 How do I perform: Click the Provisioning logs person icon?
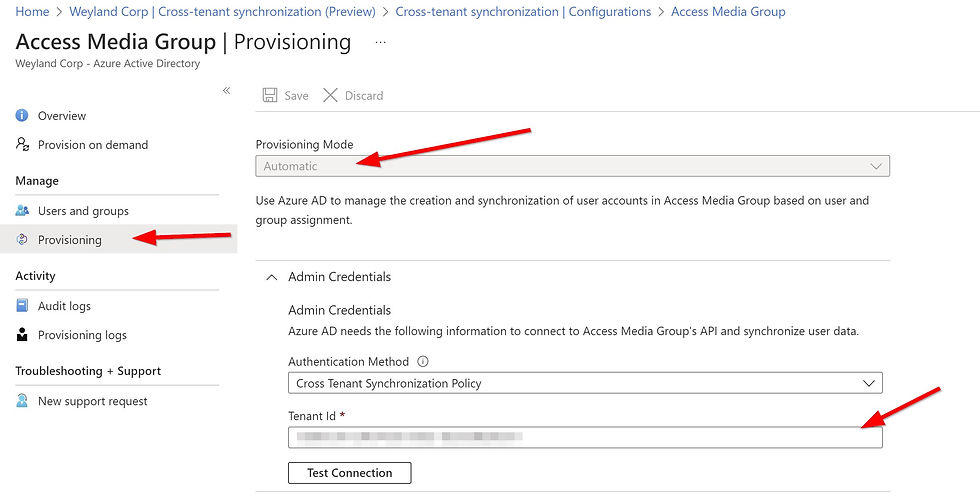(x=22, y=334)
